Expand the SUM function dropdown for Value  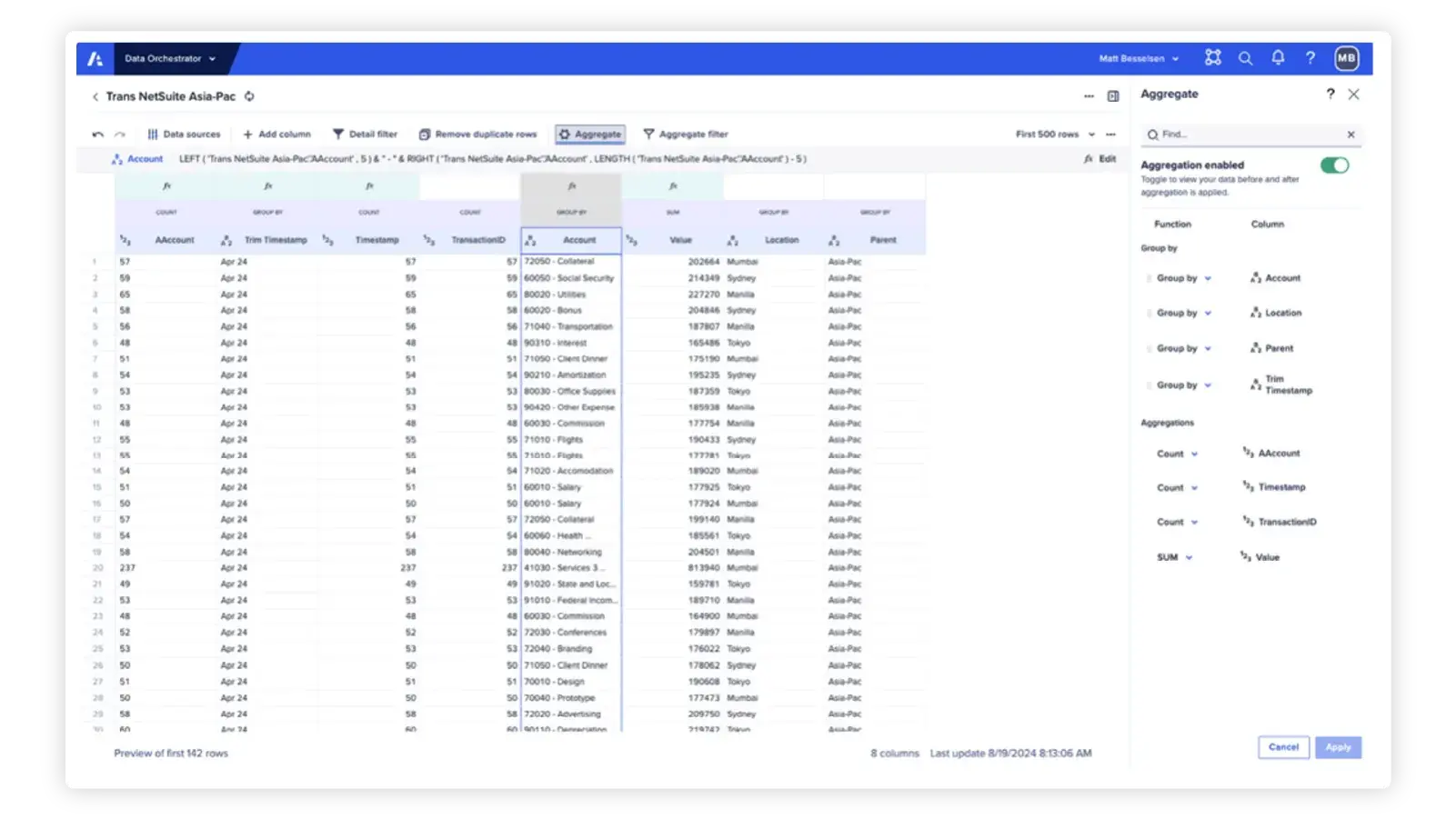click(1176, 556)
